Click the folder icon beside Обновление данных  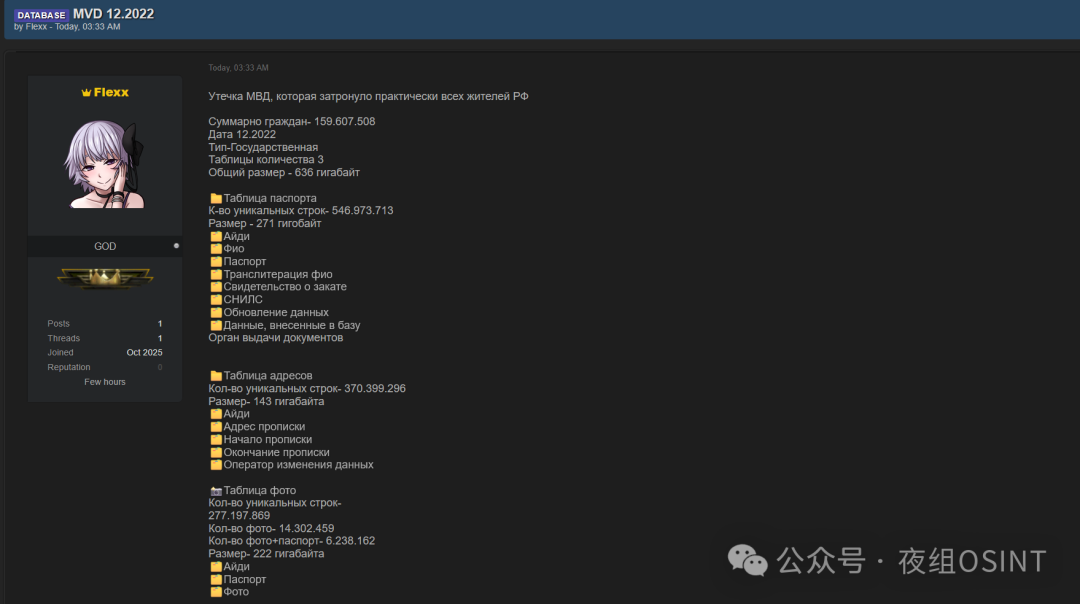(215, 313)
